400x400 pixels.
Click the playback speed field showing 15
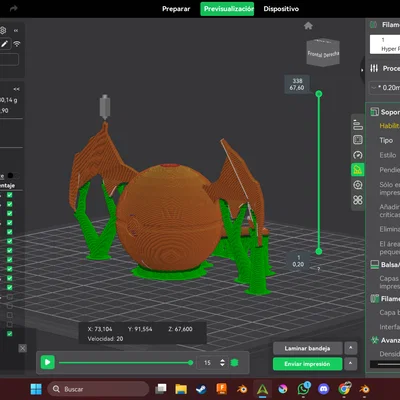coord(207,363)
